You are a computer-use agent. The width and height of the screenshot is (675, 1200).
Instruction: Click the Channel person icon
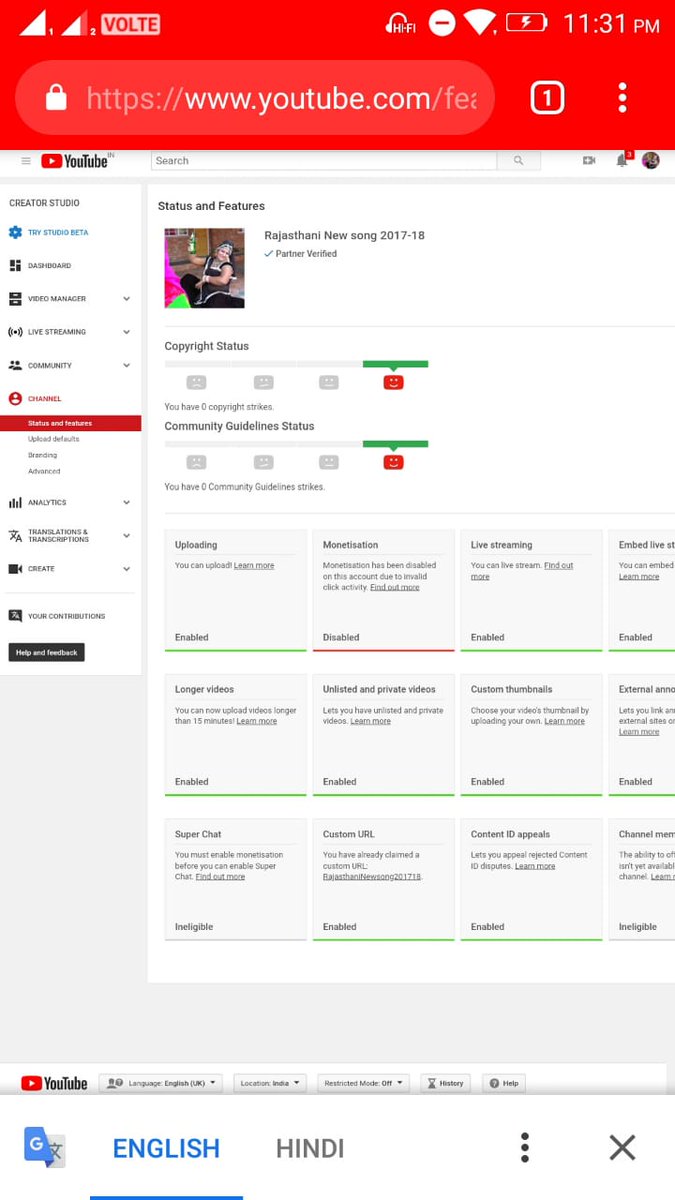click(x=15, y=399)
